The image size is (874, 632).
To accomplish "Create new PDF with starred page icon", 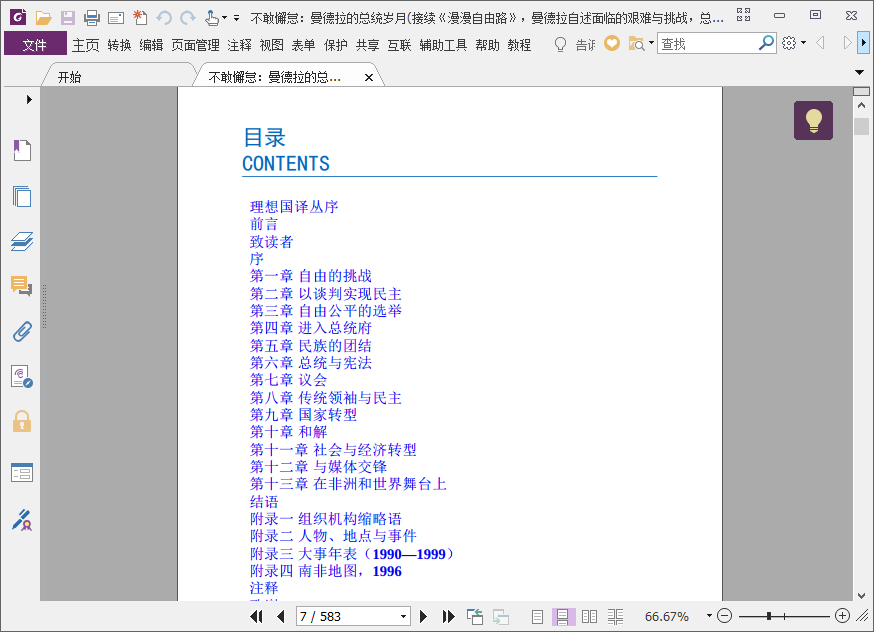I will click(140, 18).
